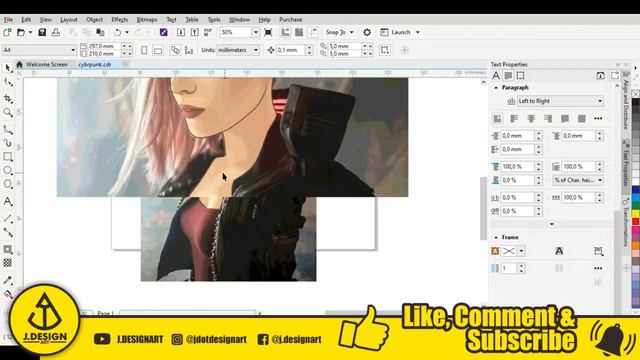Open the File menu
Image resolution: width=640 pixels, height=360 pixels.
point(8,20)
